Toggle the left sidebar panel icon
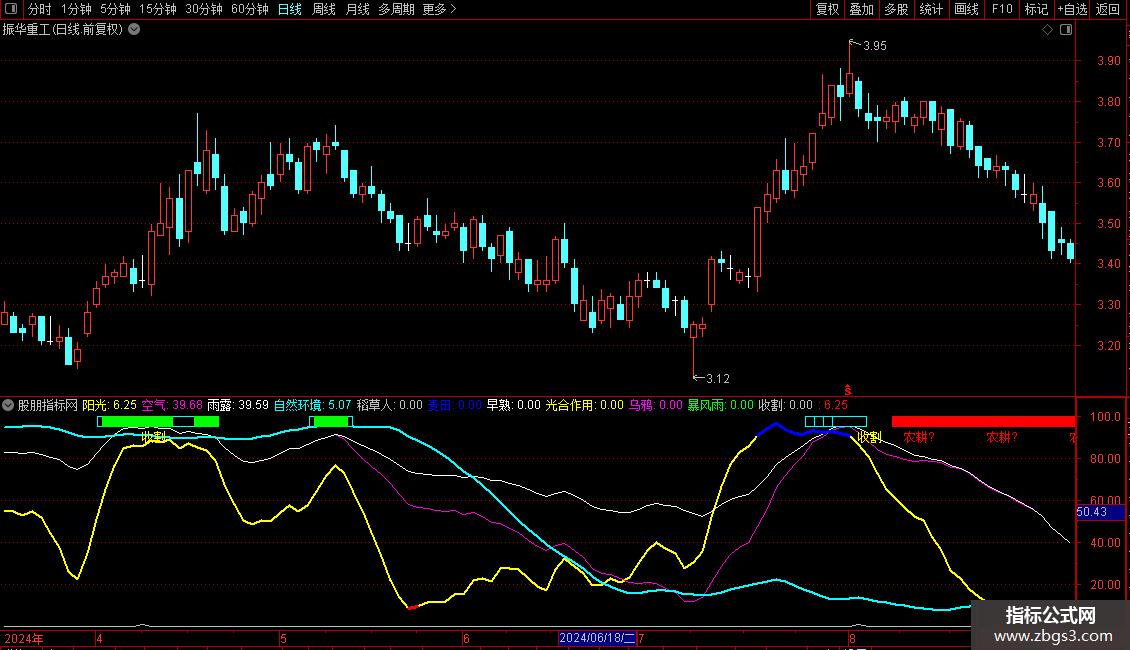1130x650 pixels. pos(9,9)
